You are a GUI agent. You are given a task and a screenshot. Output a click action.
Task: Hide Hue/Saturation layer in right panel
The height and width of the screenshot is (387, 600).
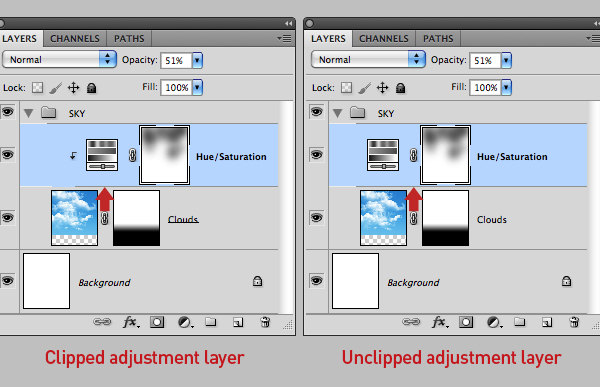point(316,155)
